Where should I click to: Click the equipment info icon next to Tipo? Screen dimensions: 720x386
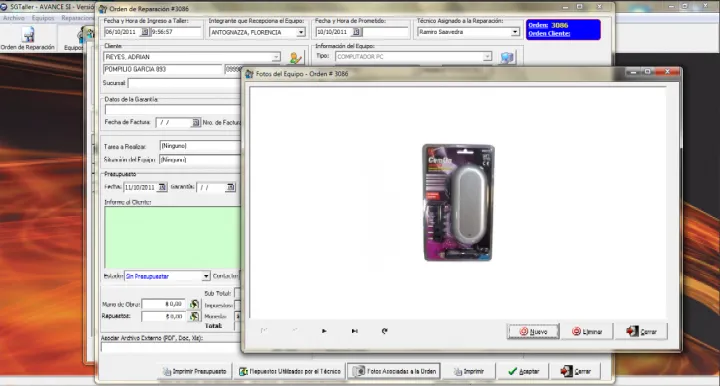(507, 57)
